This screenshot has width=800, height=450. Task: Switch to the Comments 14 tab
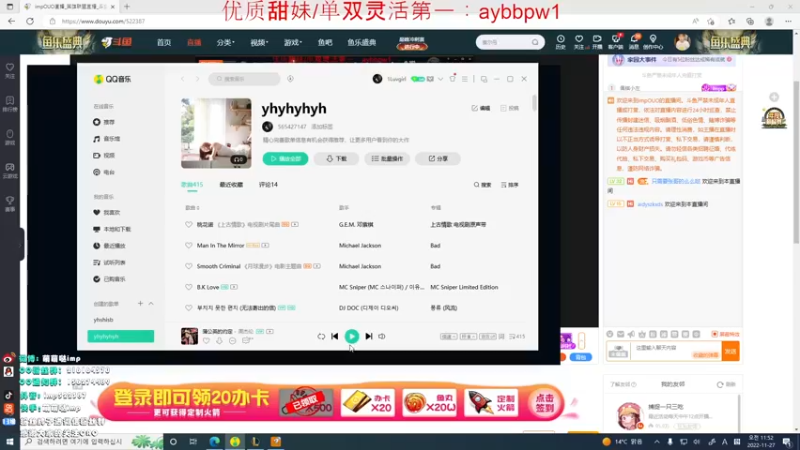pos(268,185)
